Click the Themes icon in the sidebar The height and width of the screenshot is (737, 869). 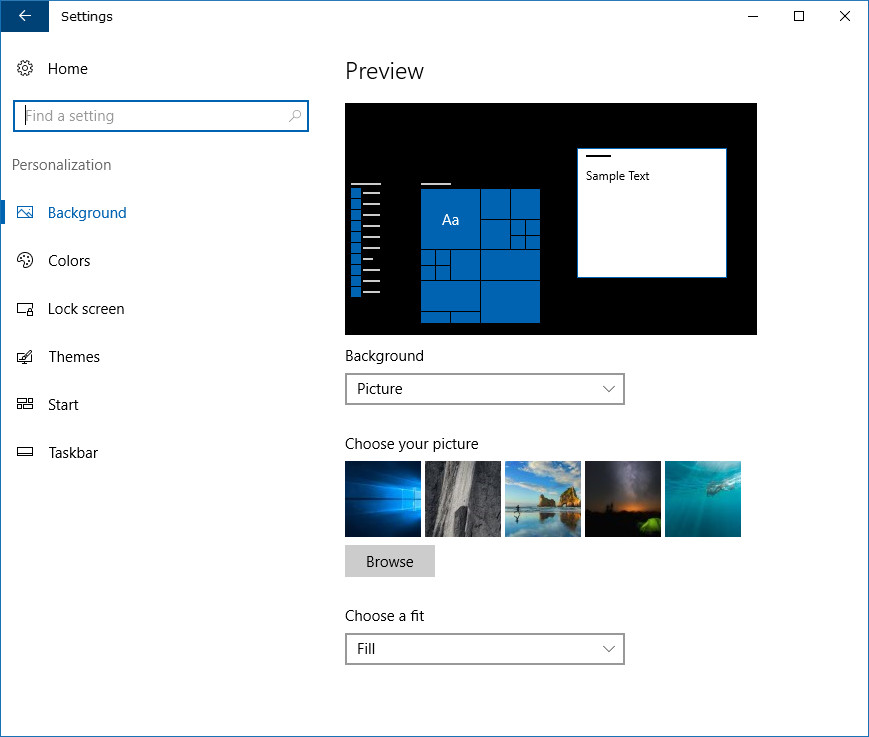(25, 357)
